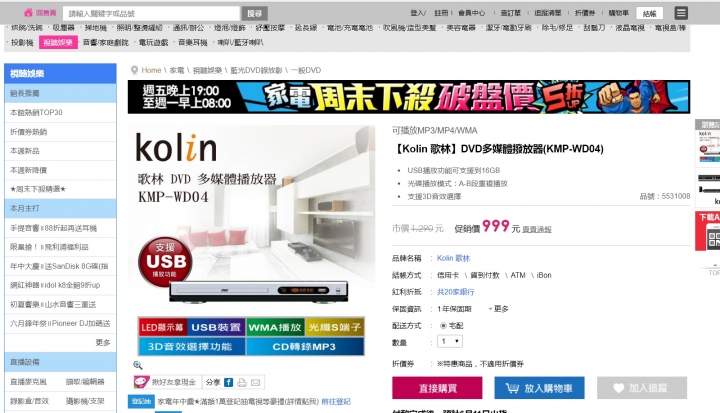Click the 加入追蹤 heart button
The image size is (720, 413).
pyautogui.click(x=642, y=388)
